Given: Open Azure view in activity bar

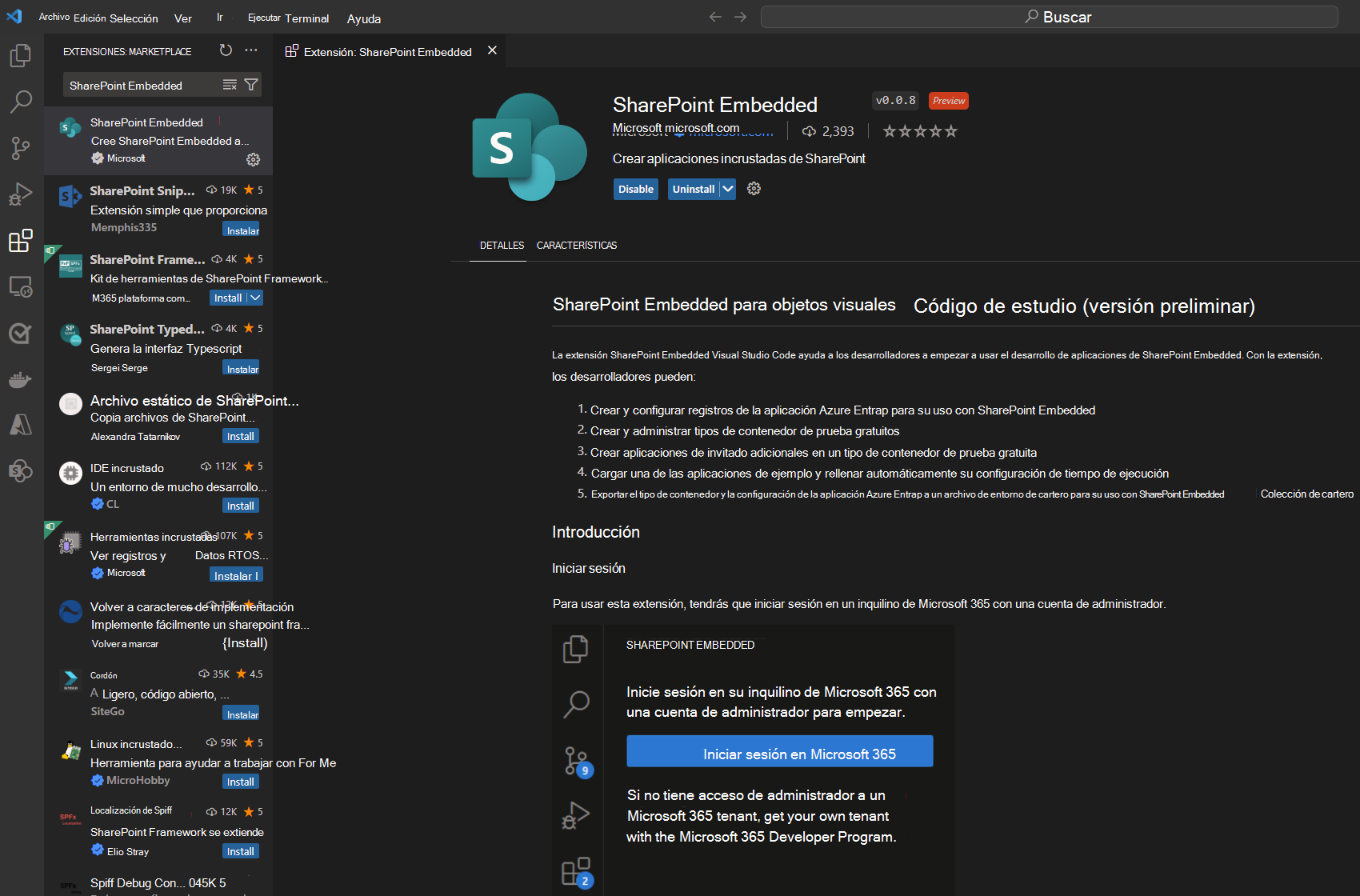Looking at the screenshot, I should tap(21, 425).
